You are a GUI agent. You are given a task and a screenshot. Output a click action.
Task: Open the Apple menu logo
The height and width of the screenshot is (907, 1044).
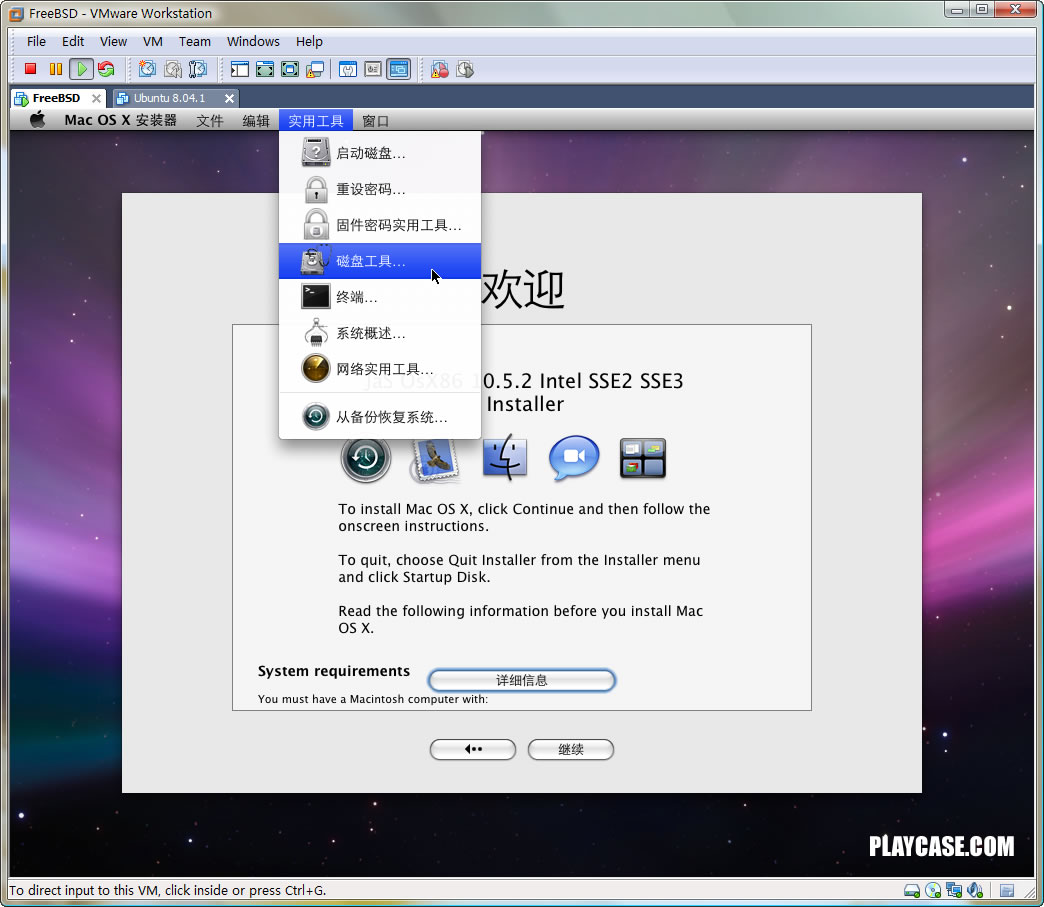[x=38, y=120]
